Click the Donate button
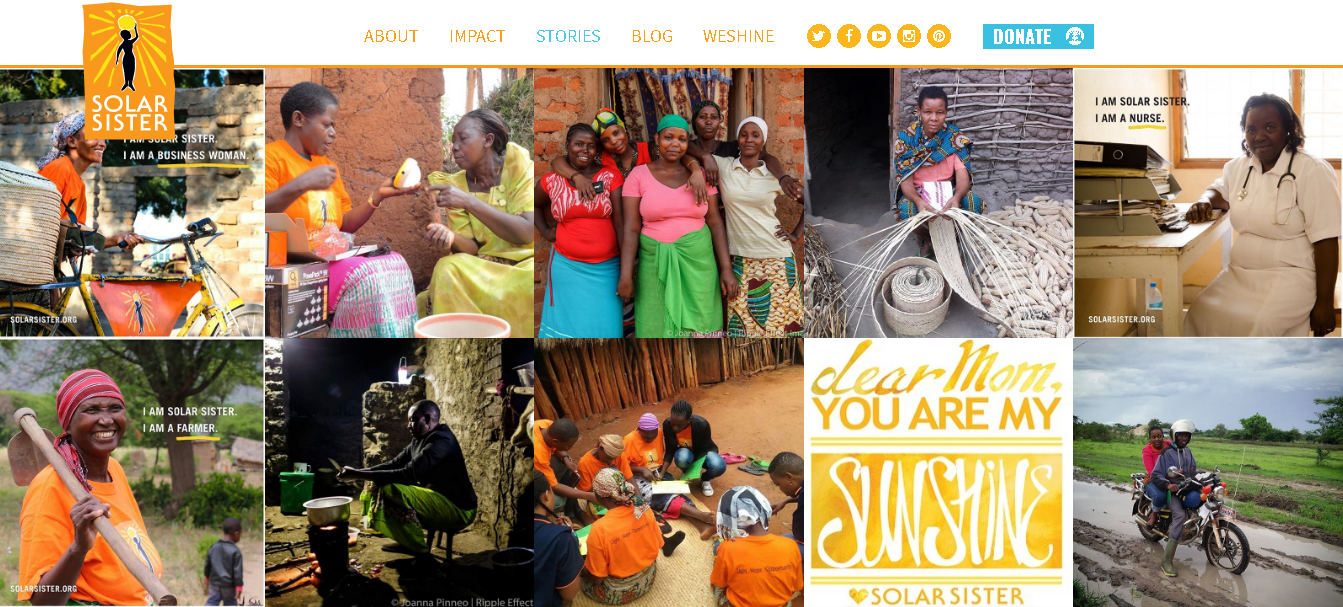The width and height of the screenshot is (1343, 607). click(1038, 37)
